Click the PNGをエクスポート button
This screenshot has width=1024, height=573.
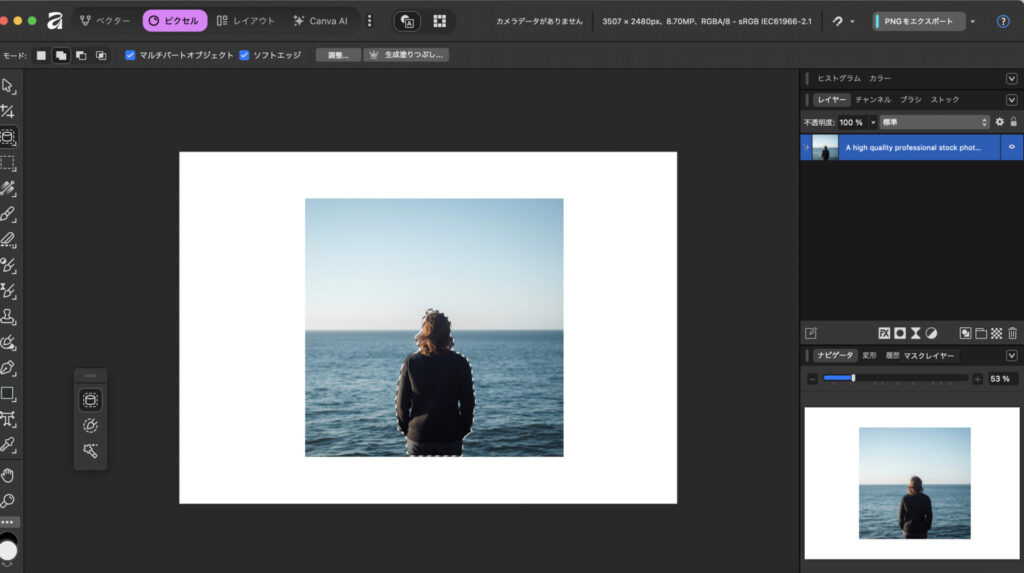pyautogui.click(x=918, y=21)
